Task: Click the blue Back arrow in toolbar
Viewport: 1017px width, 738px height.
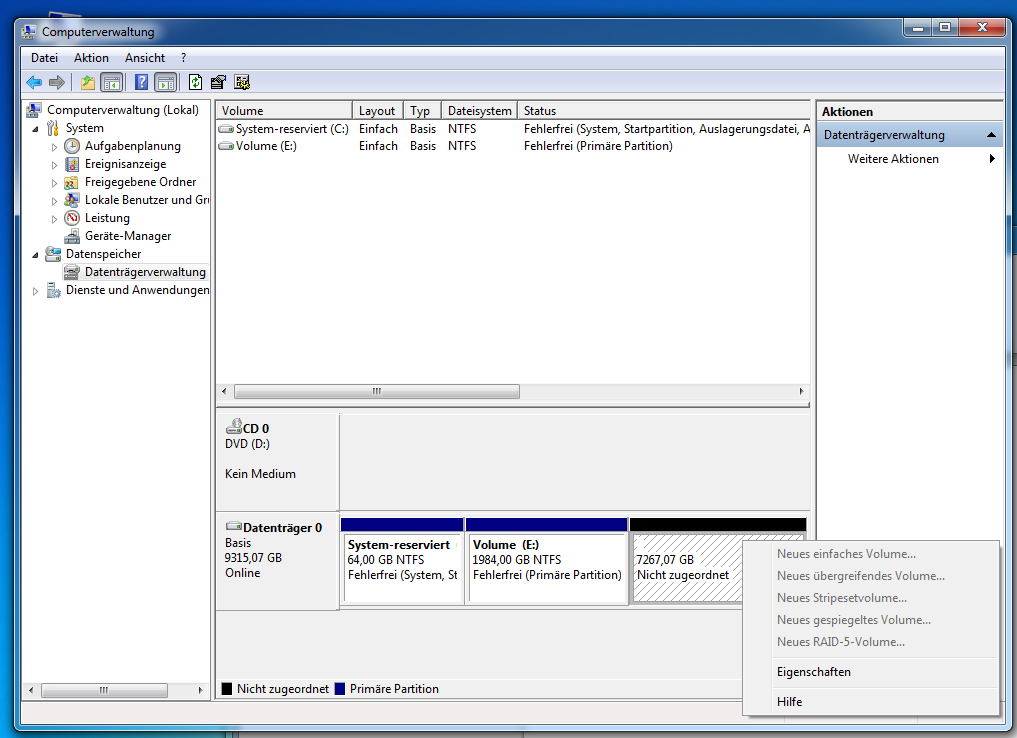Action: pyautogui.click(x=34, y=82)
